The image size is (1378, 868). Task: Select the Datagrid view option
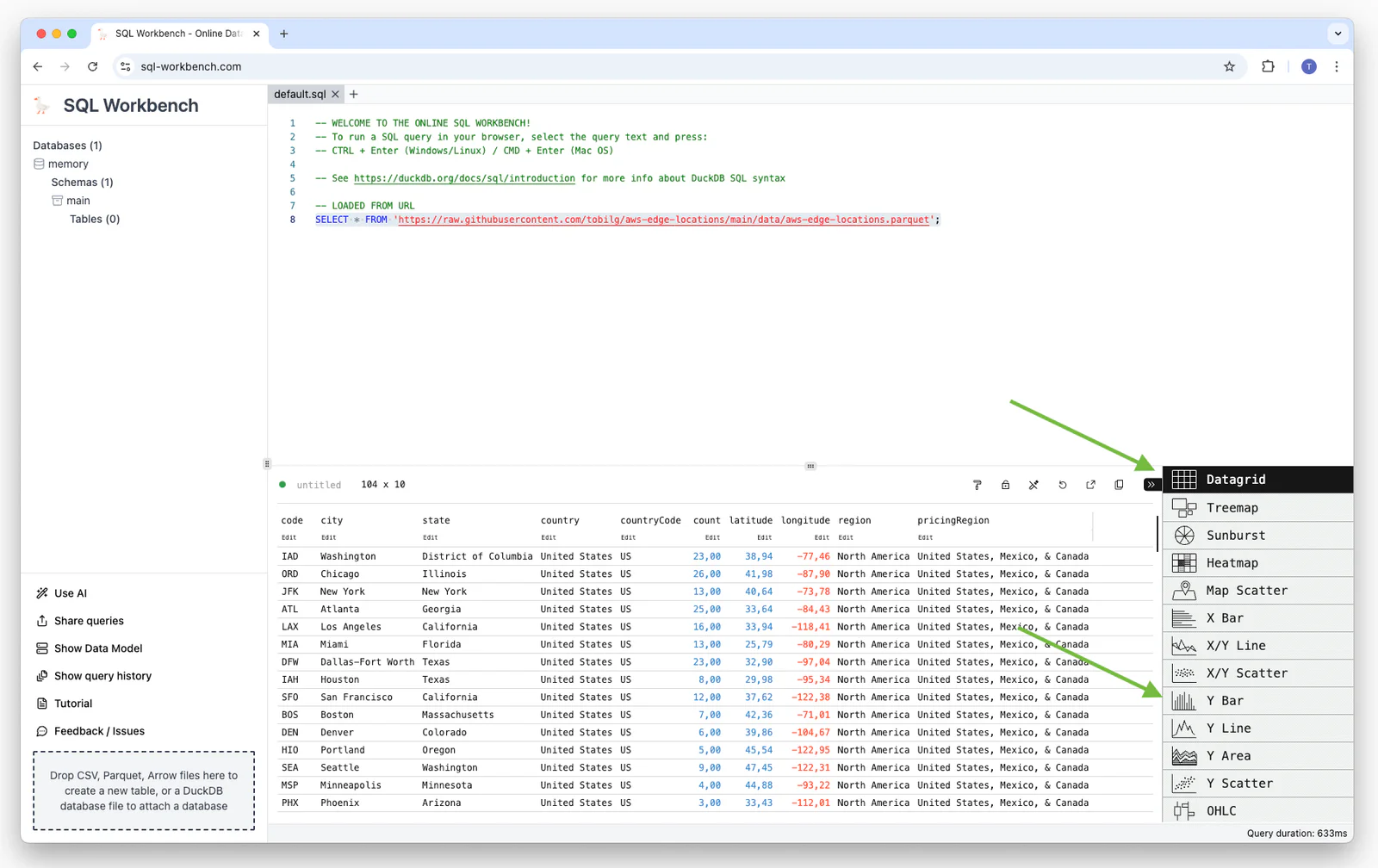(1258, 480)
